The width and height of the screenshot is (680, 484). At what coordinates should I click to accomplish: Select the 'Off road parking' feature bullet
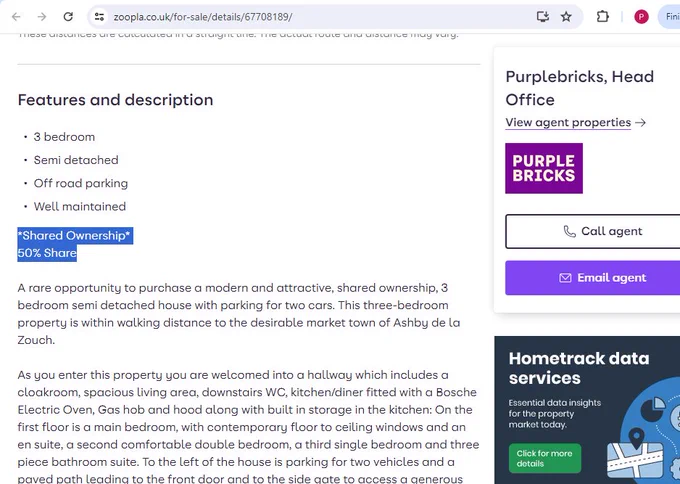coord(81,183)
